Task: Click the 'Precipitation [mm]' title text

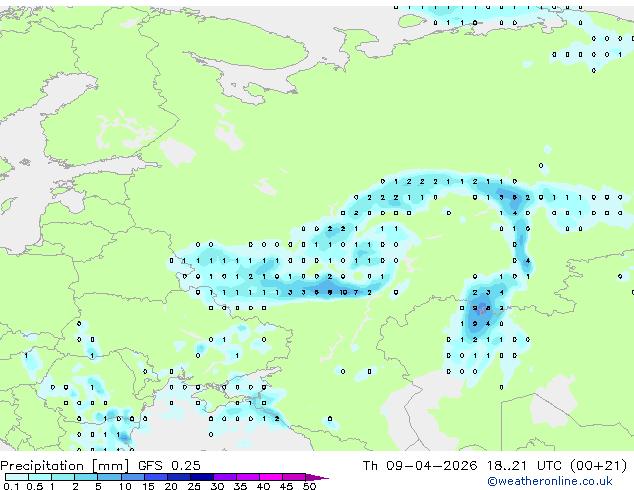Action: (x=64, y=466)
